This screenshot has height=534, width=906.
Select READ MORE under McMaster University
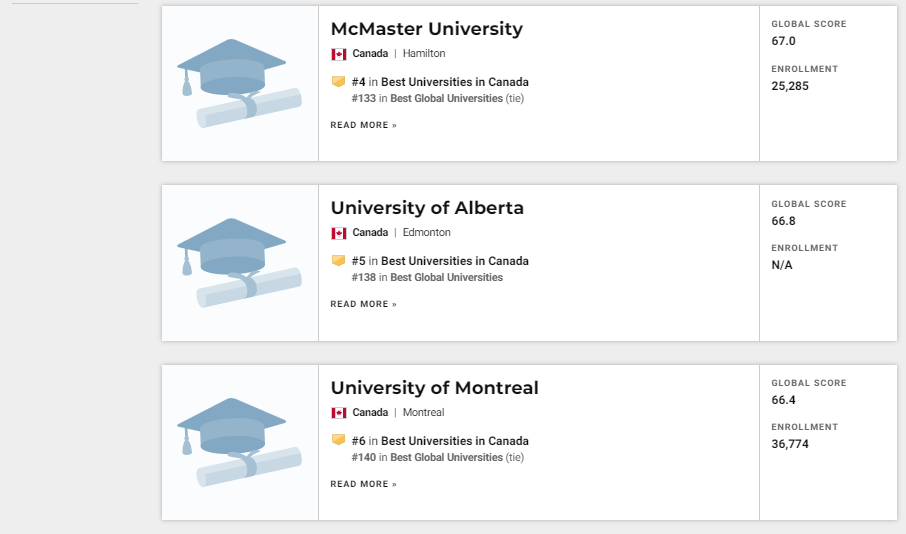click(x=363, y=125)
